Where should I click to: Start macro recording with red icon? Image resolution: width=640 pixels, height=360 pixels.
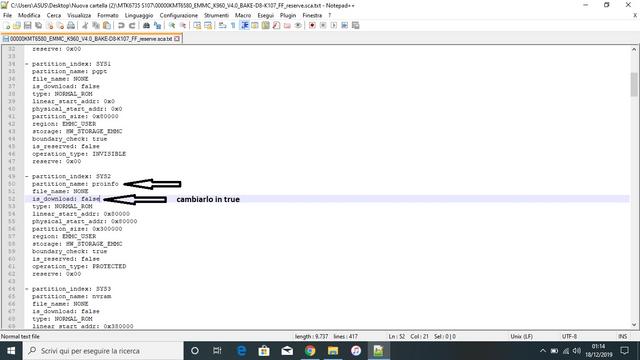312,25
